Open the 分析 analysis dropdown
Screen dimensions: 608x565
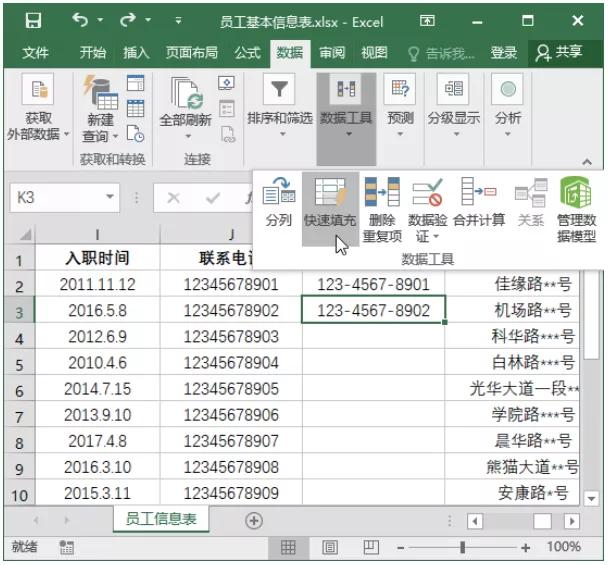[x=508, y=105]
